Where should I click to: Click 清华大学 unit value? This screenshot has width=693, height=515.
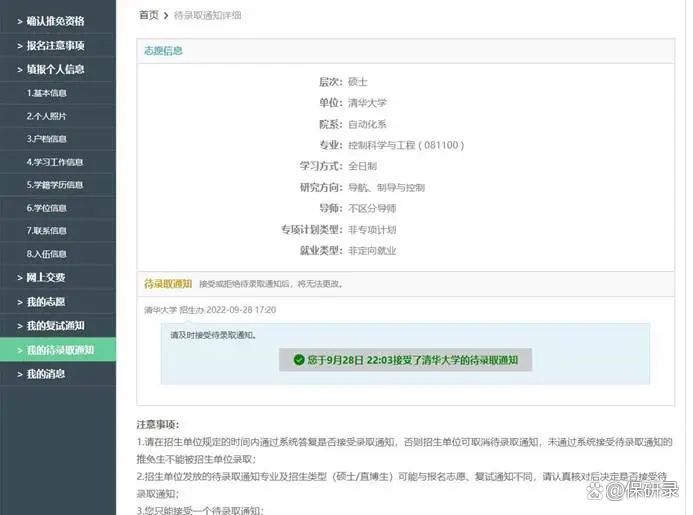coord(367,103)
